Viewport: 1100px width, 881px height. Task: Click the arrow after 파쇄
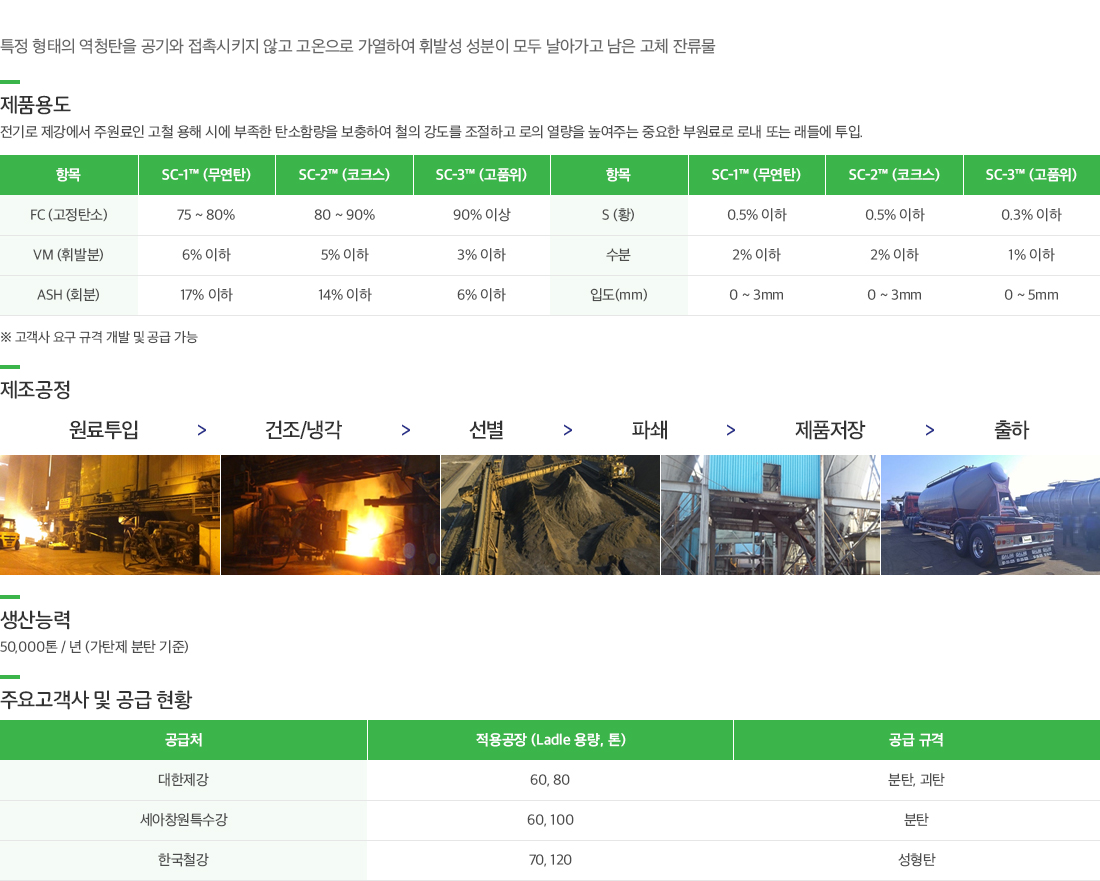(731, 430)
